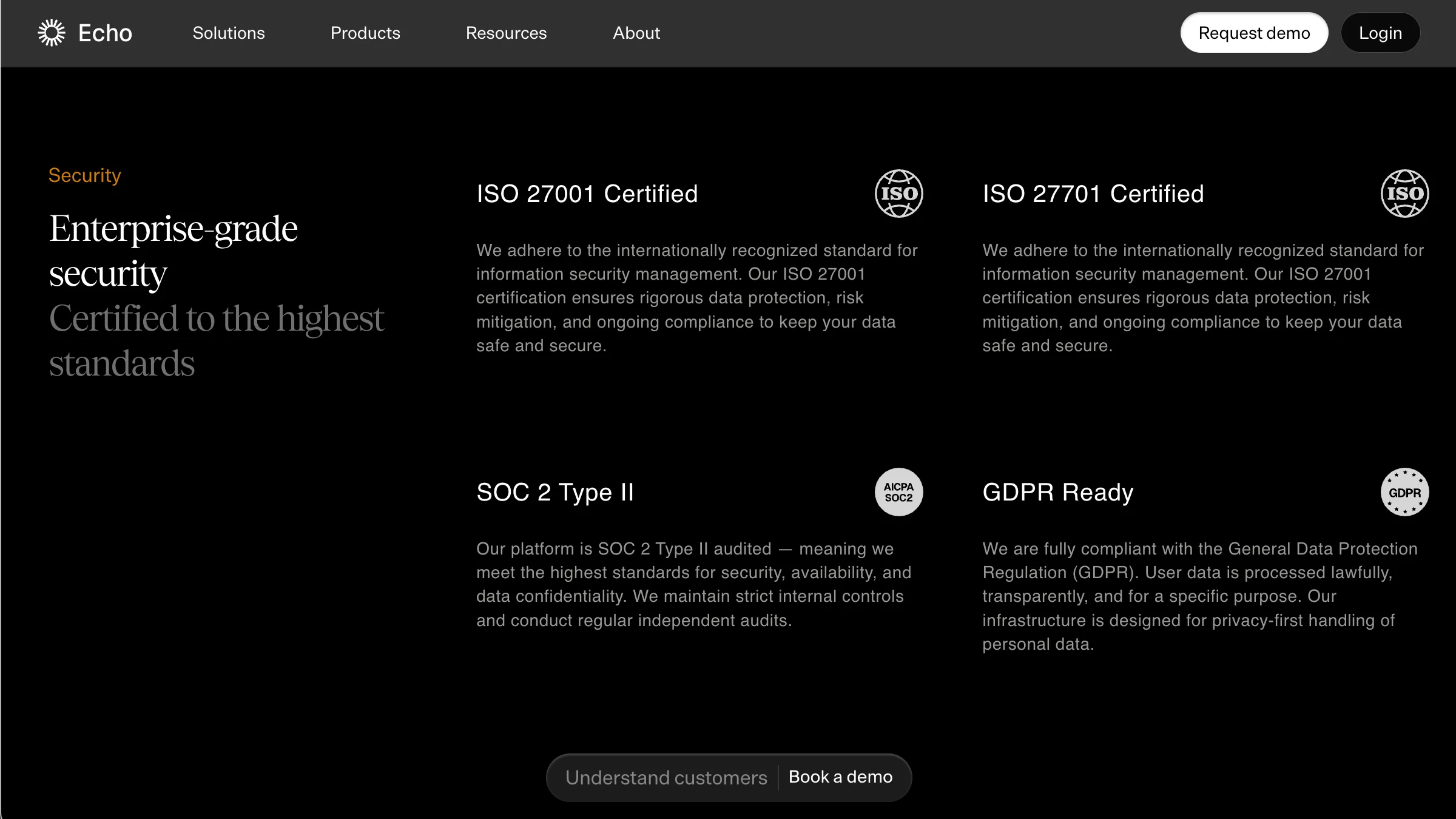Click the AICPA SOC2 badge icon
Viewport: 1456px width, 819px height.
pos(898,492)
